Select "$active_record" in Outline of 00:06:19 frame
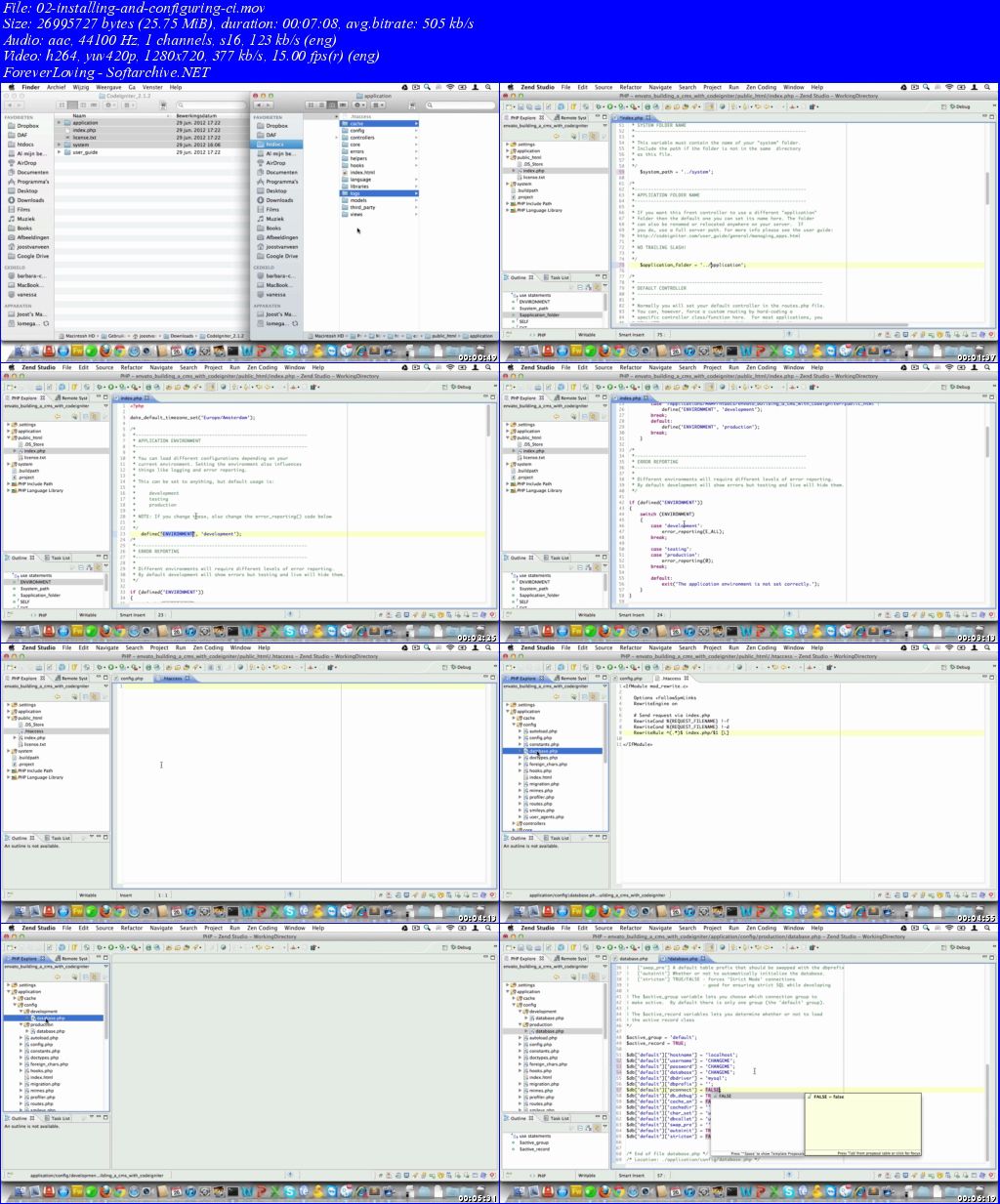This screenshot has width=1000, height=1204. point(534,1149)
